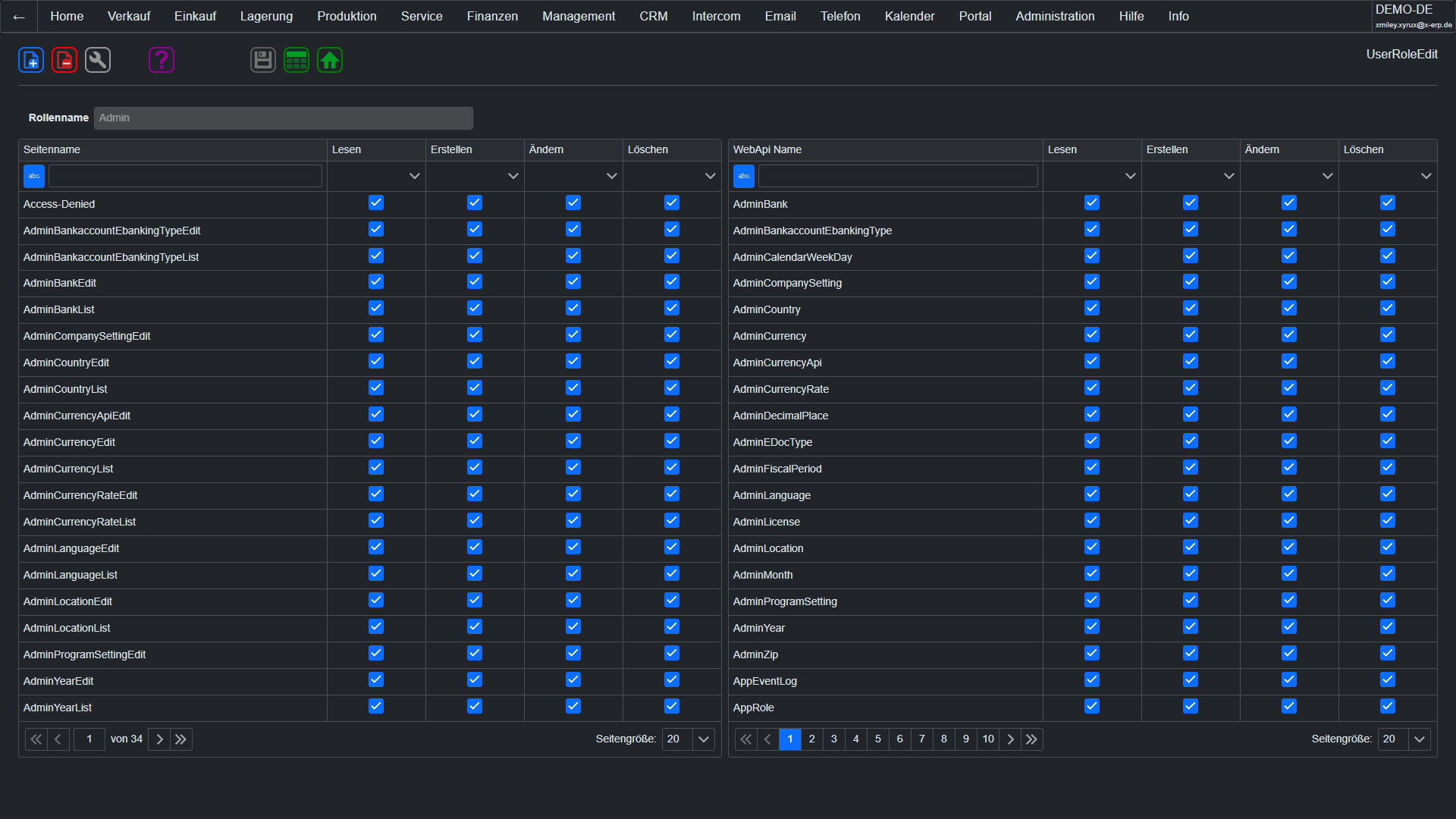This screenshot has width=1456, height=819.
Task: Toggle Löschen for AdminCurrency in the WebApi table
Action: 1388,335
